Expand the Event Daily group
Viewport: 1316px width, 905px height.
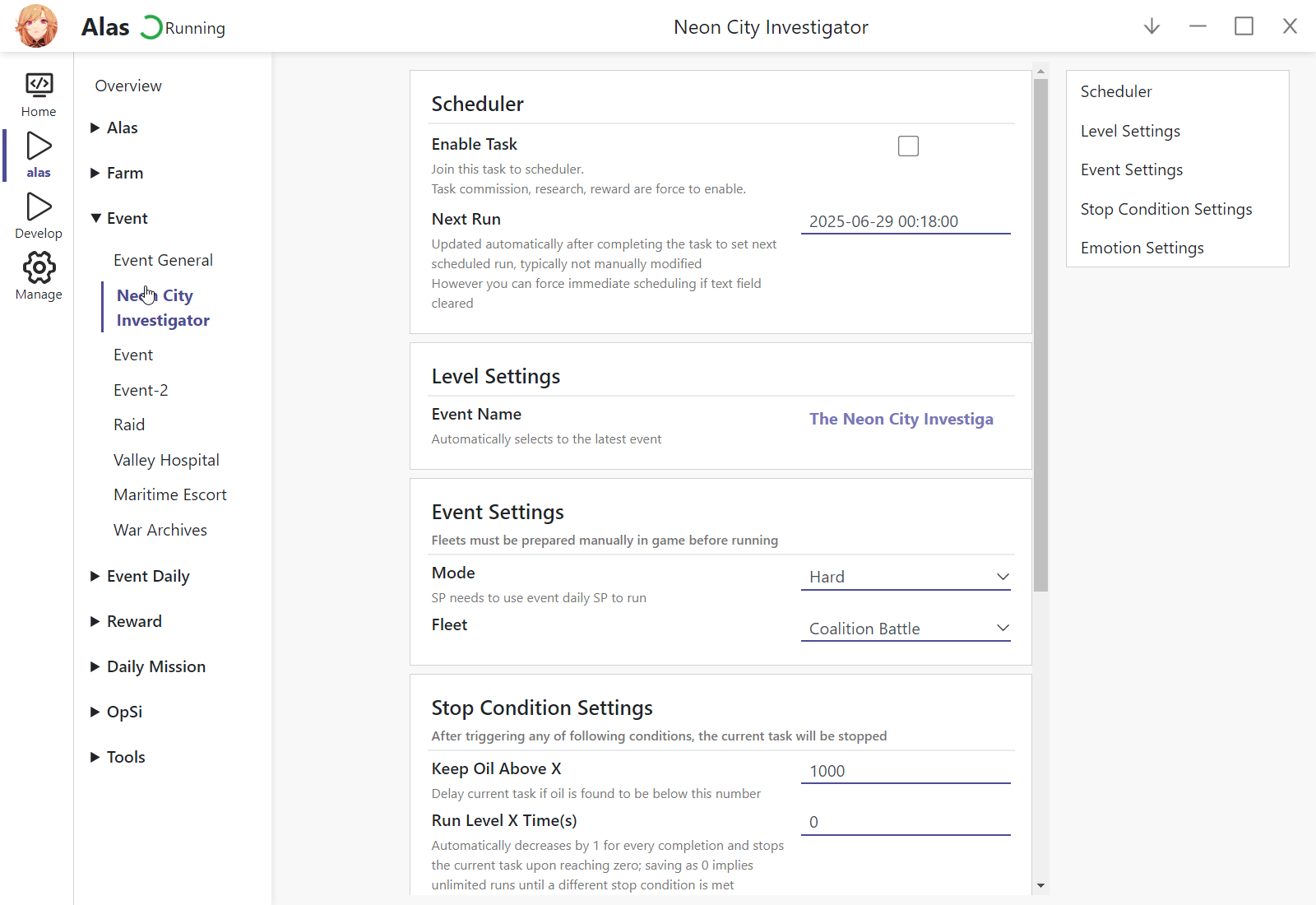(140, 576)
